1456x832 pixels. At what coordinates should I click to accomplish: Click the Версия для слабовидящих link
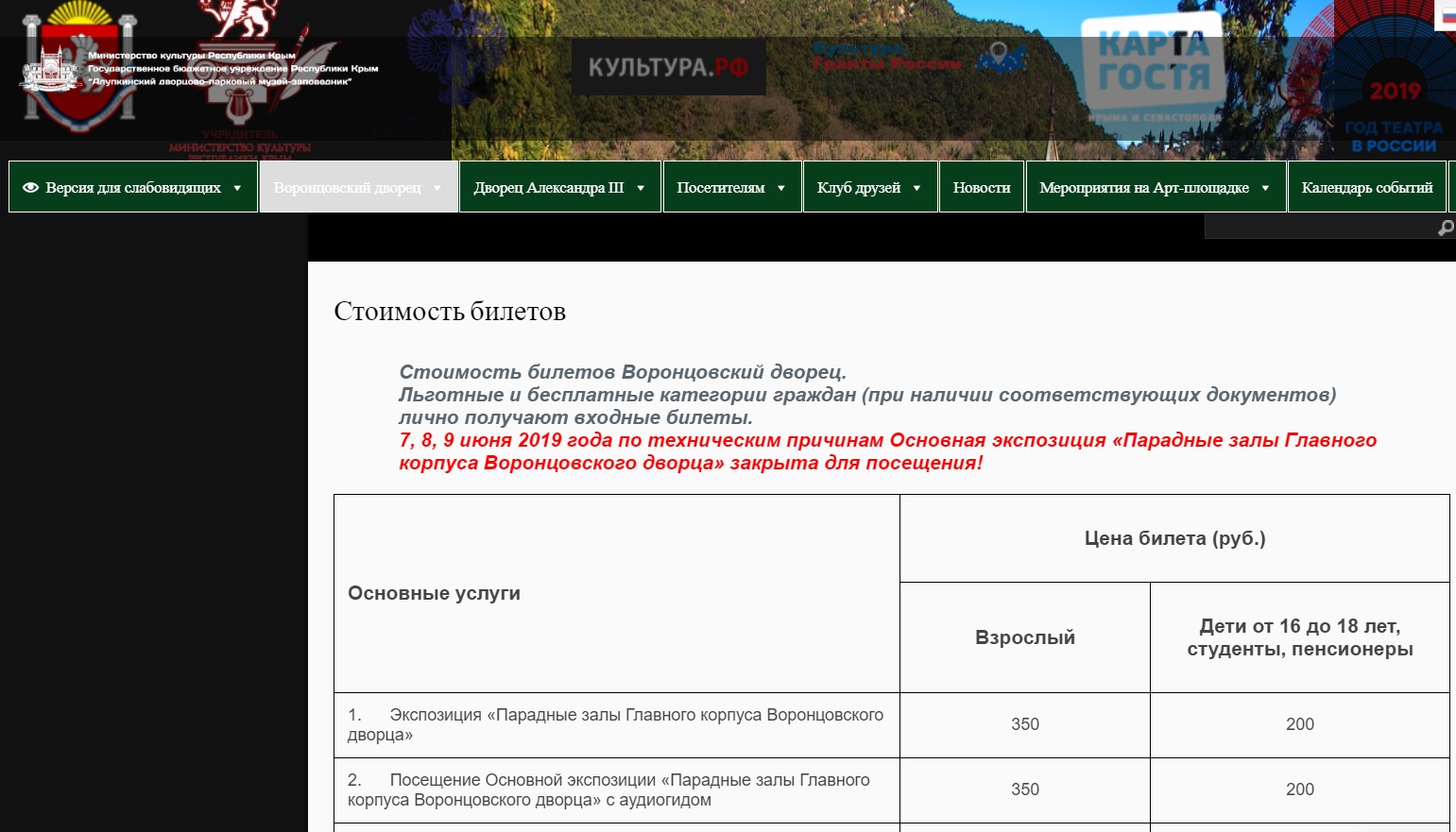tap(133, 188)
